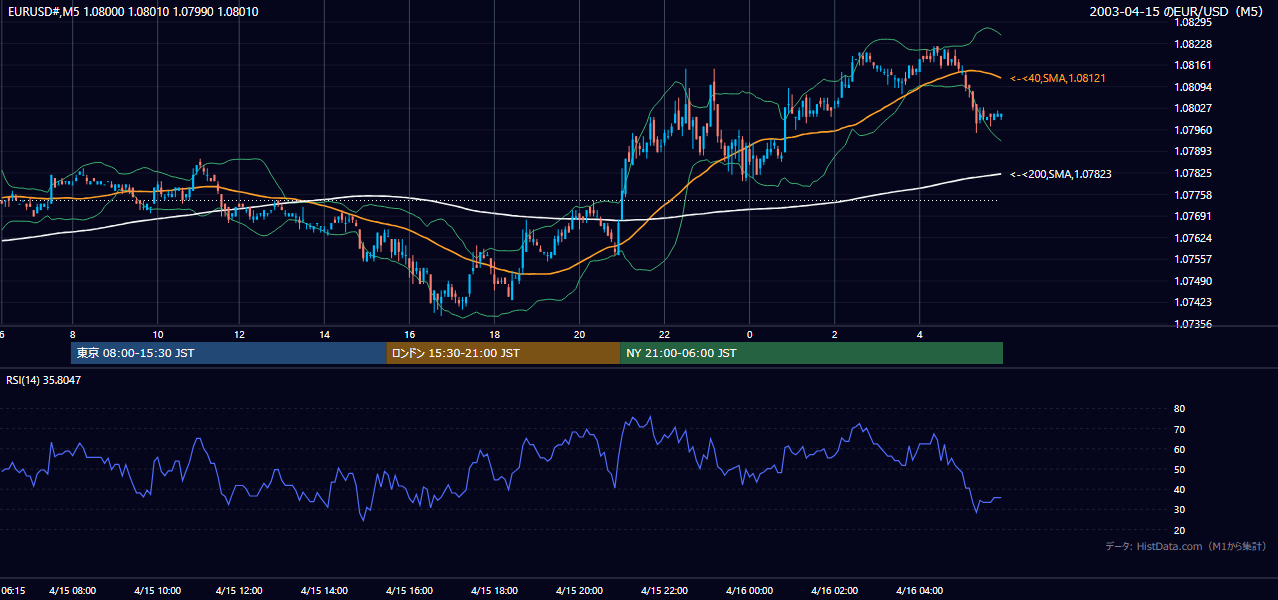This screenshot has width=1278, height=600.
Task: Click price axis value 1.07490
Action: point(1193,281)
